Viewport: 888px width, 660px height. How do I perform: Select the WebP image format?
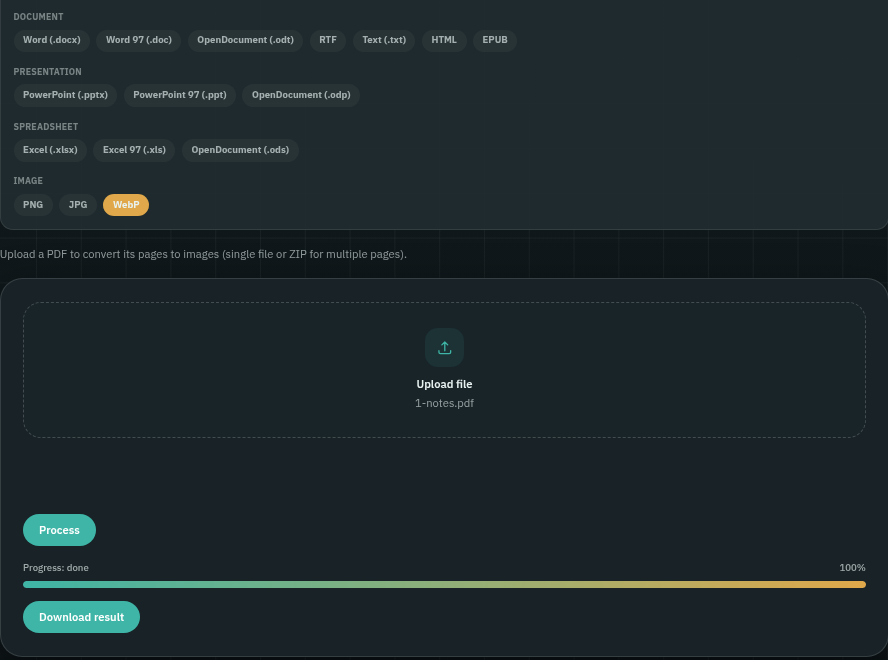point(126,205)
